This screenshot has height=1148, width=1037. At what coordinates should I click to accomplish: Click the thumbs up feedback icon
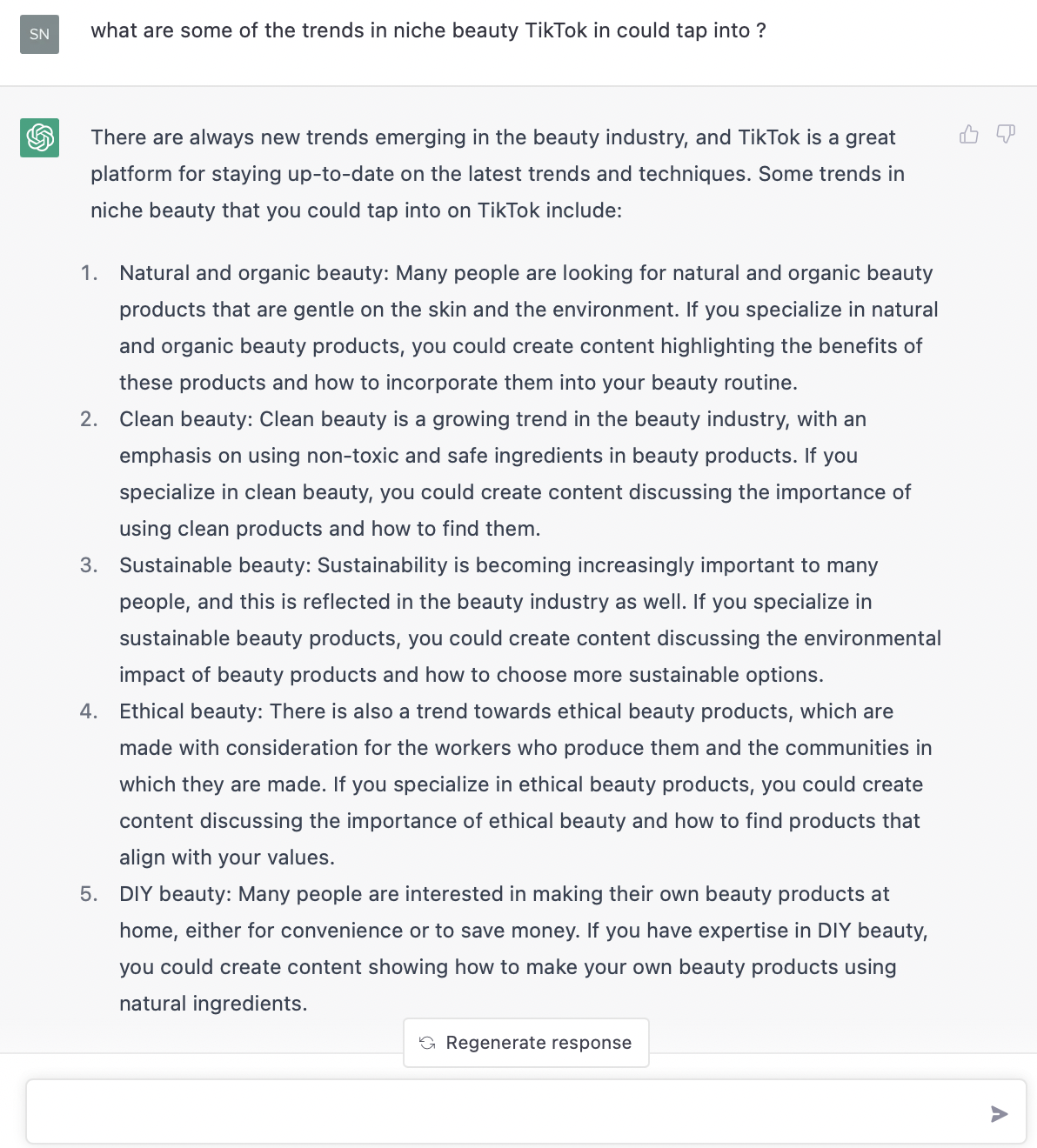point(968,134)
